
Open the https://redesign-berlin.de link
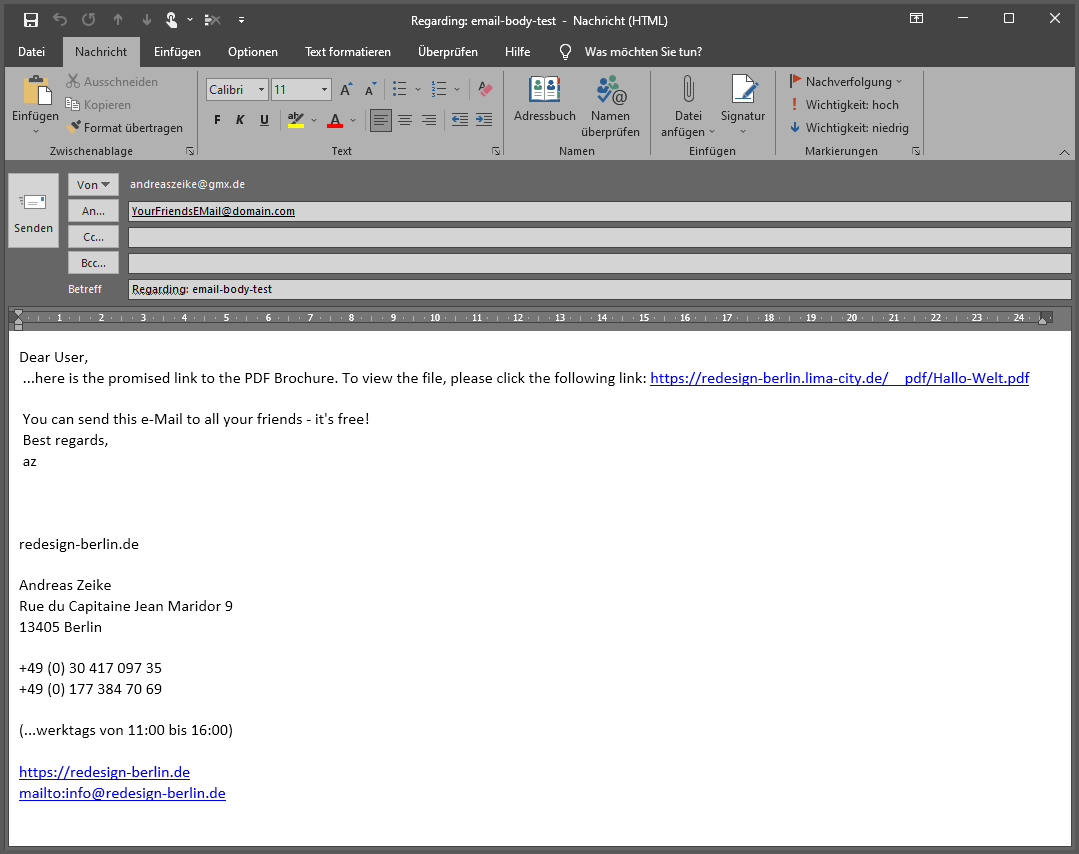105,772
